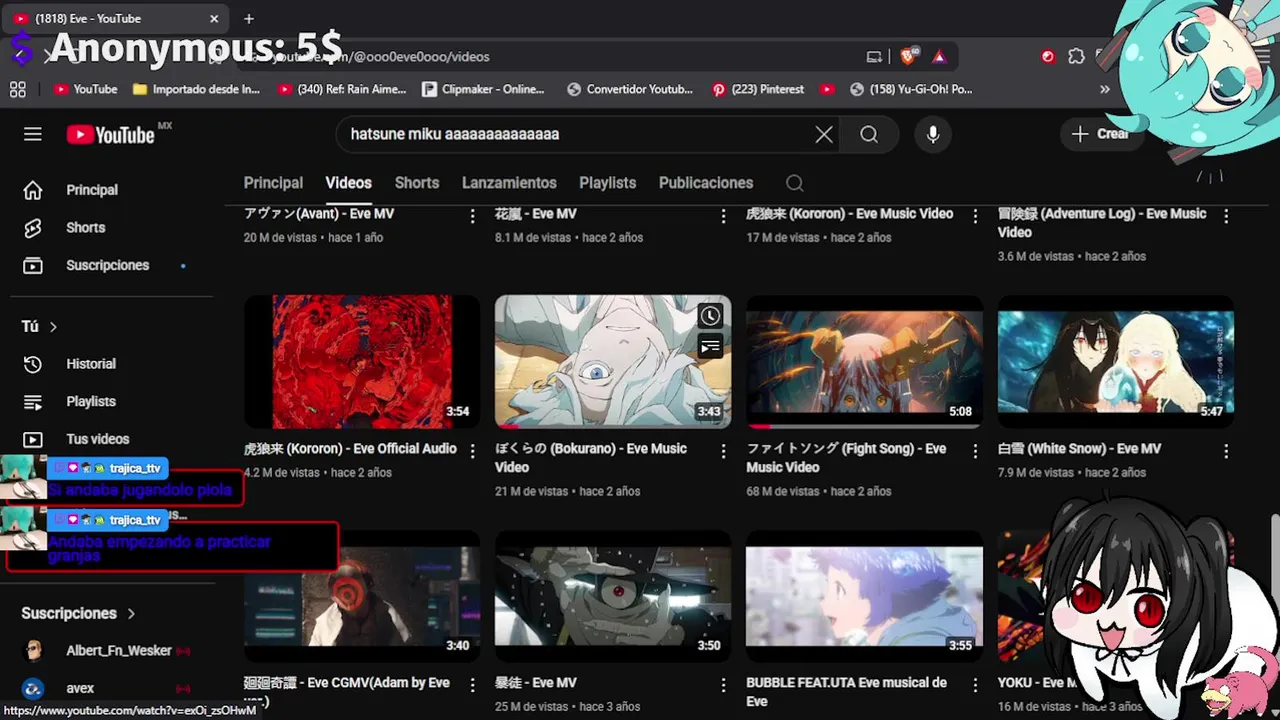Play the Fight Song video thumbnail
1280x720 pixels.
click(864, 361)
